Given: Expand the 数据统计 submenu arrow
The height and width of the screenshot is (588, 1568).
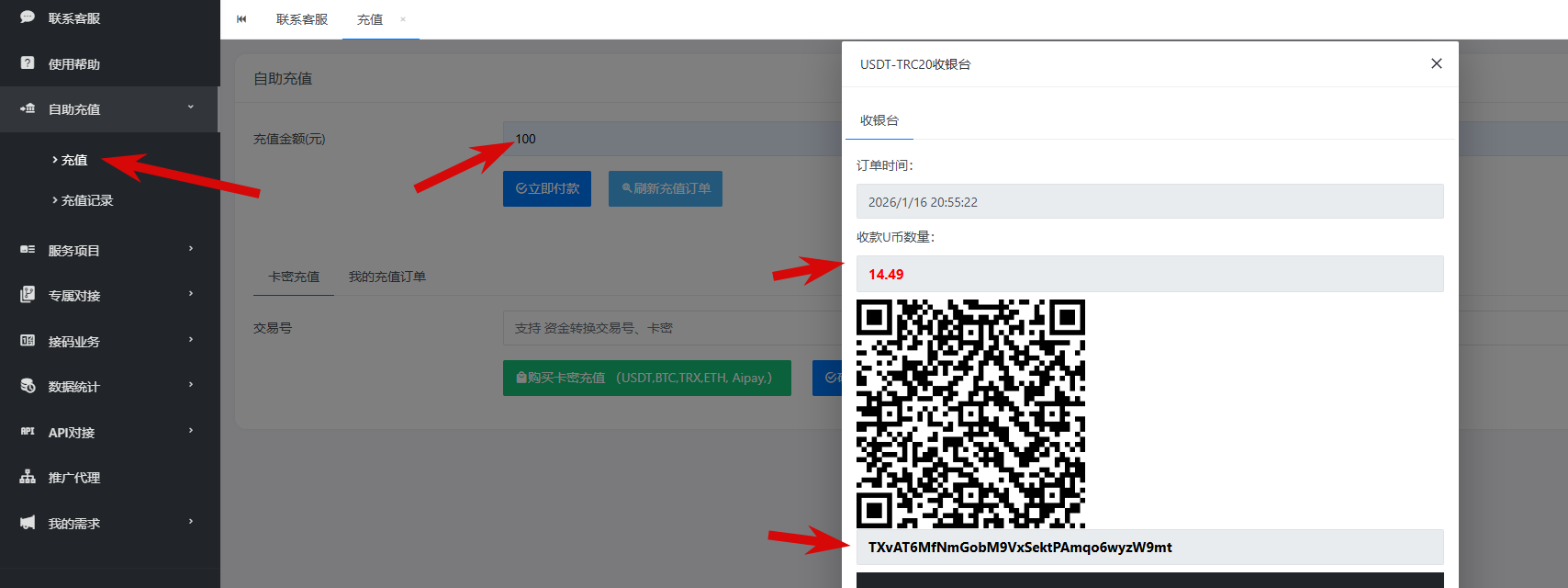Looking at the screenshot, I should pos(191,385).
